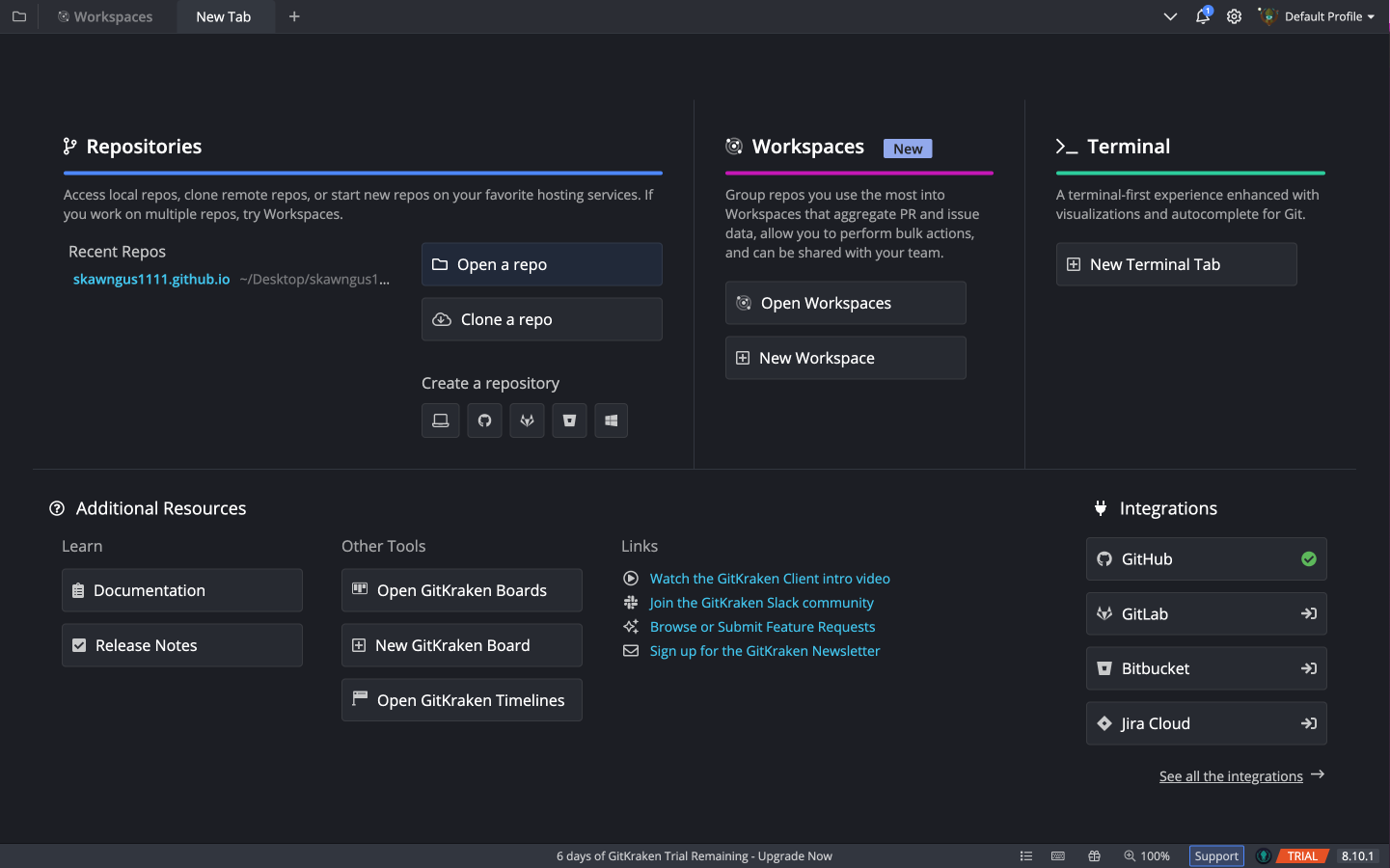Click the Clone a repo button
Image resolution: width=1390 pixels, height=868 pixels.
(542, 319)
